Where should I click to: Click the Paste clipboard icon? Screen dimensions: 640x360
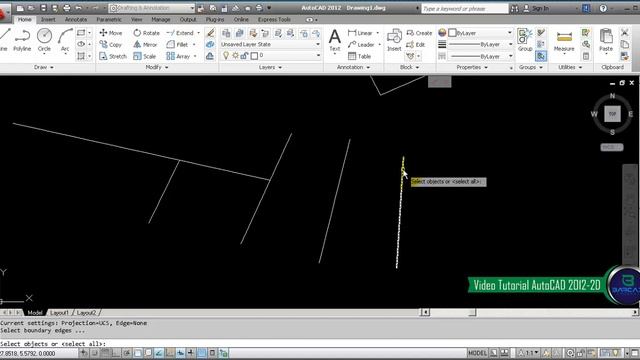[x=606, y=40]
